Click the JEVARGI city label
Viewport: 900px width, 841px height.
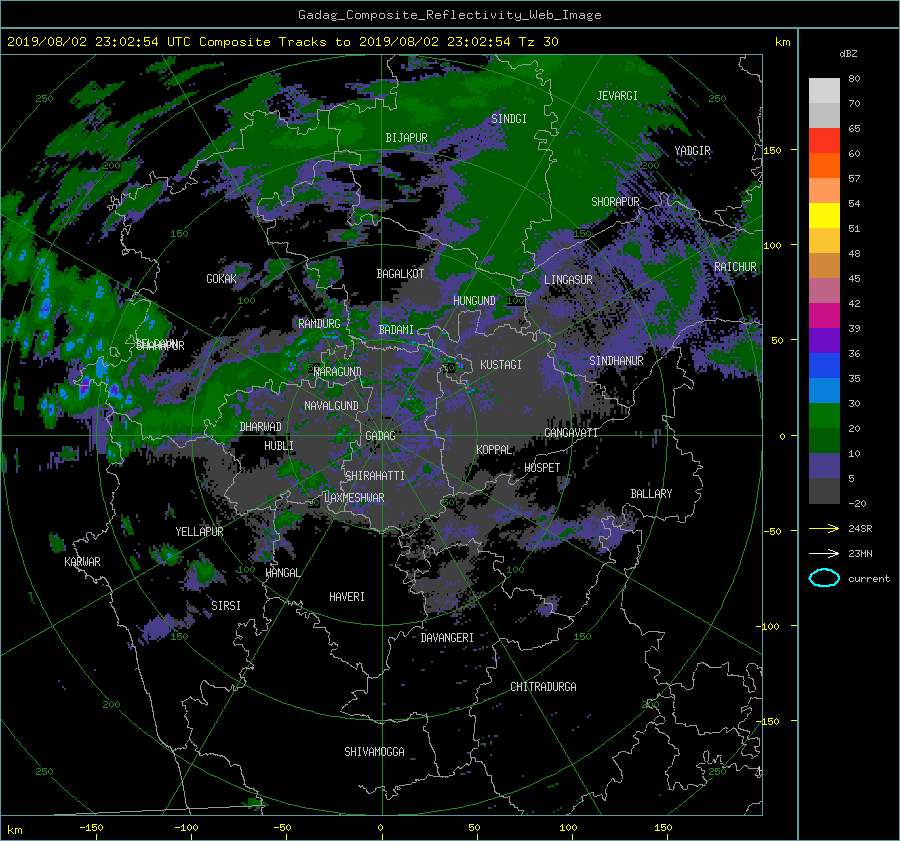[x=617, y=96]
